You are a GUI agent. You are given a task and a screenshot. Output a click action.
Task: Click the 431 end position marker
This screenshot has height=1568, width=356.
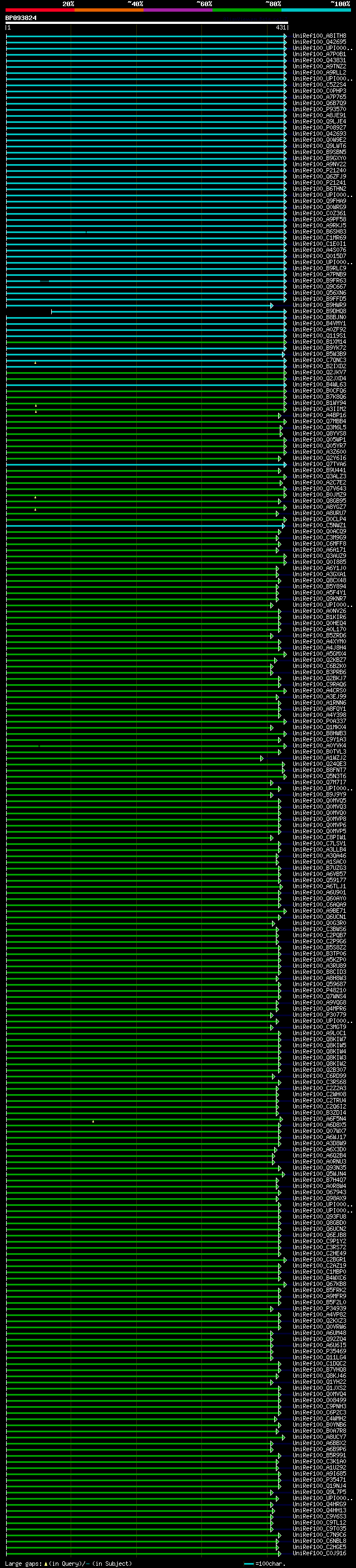click(280, 27)
